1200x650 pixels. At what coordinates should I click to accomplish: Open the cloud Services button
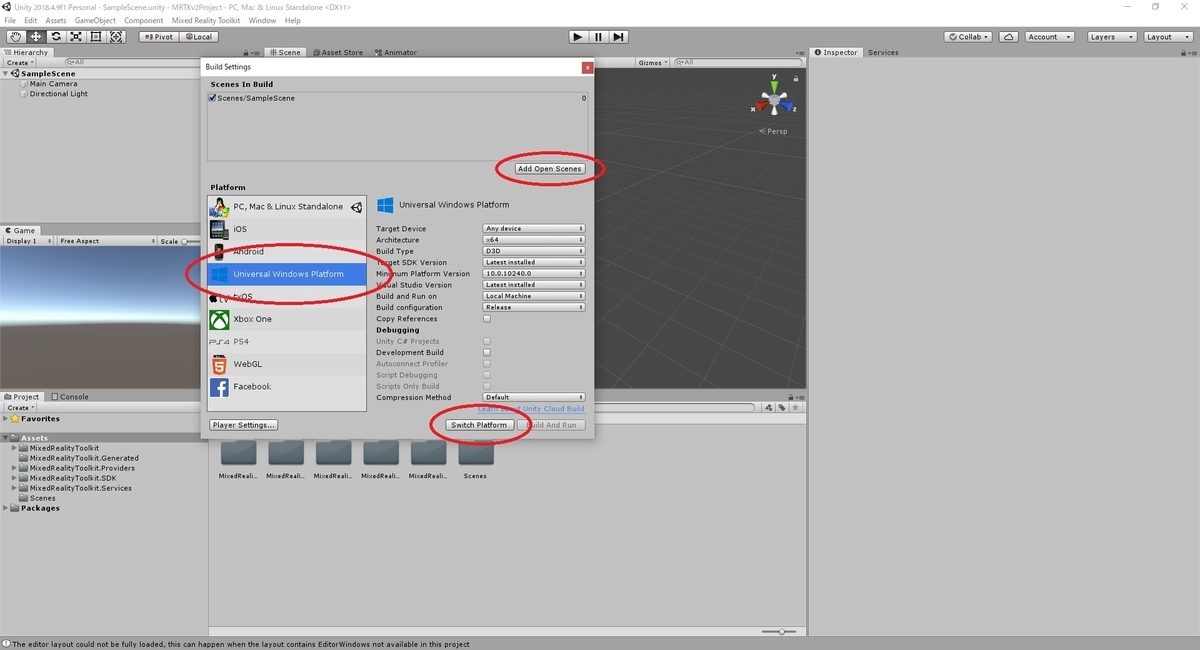click(x=1009, y=37)
